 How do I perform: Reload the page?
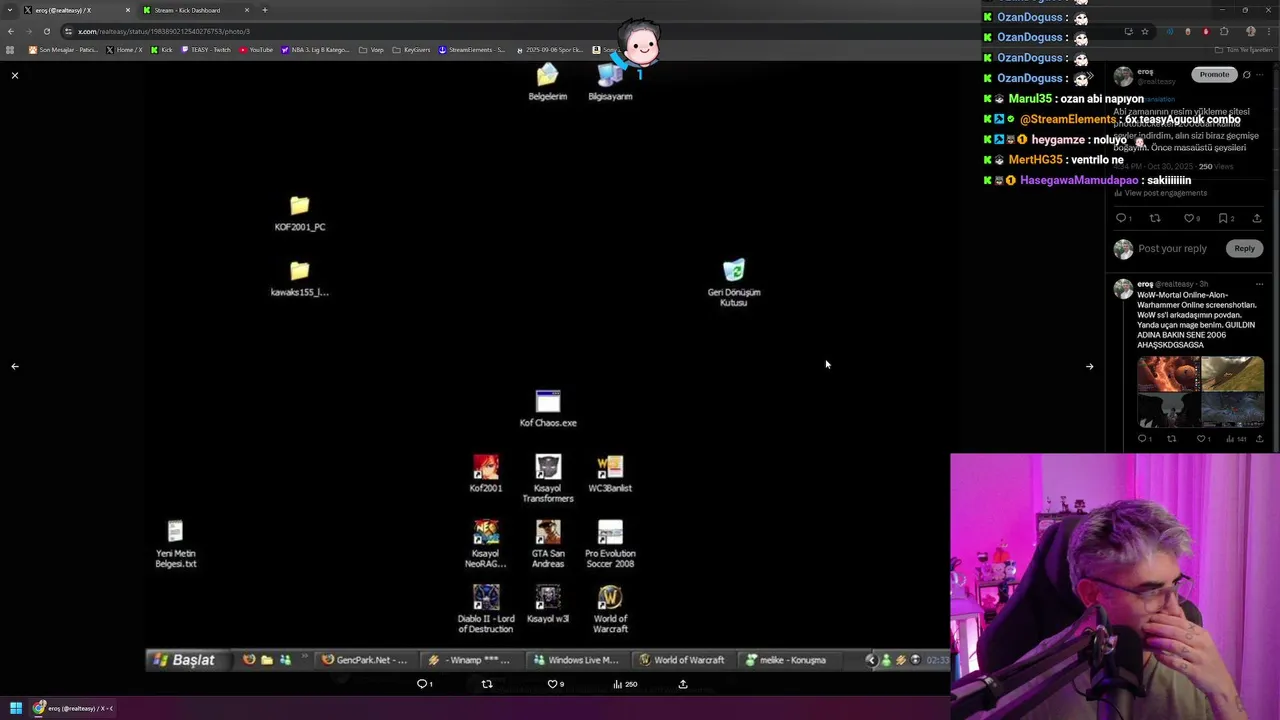(46, 31)
